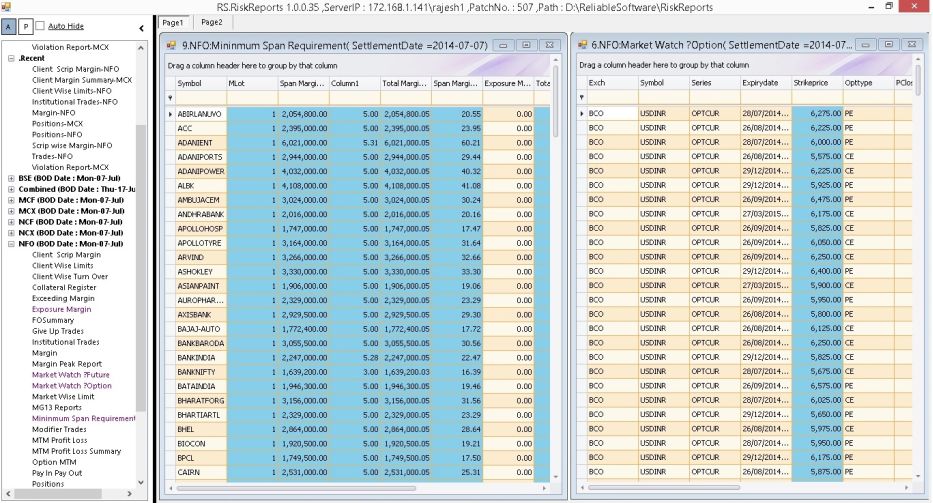Click Symbol filter field in Span Requirement grid
933x503 pixels.
coord(201,98)
